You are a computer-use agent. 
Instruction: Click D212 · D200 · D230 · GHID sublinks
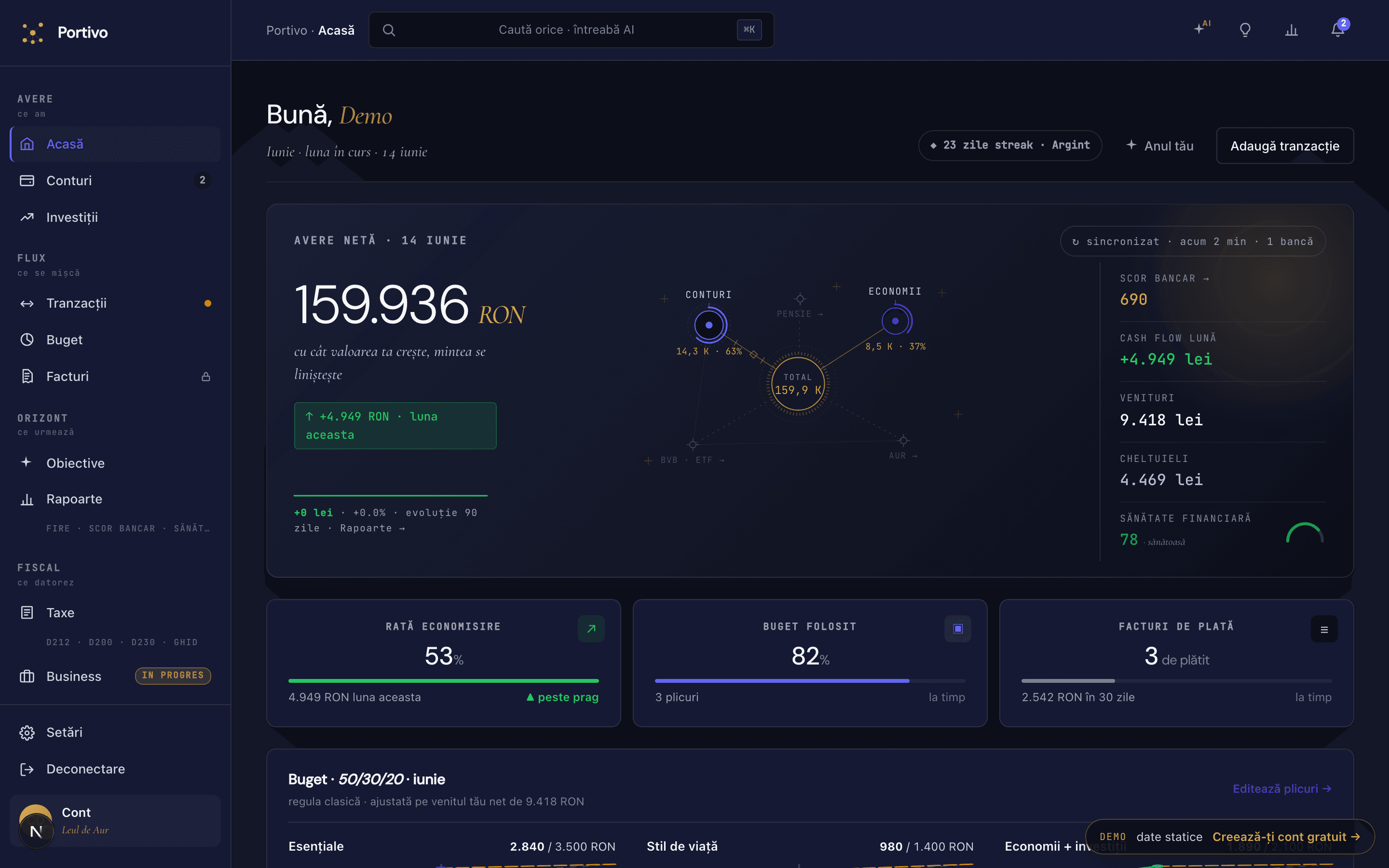pyautogui.click(x=122, y=642)
